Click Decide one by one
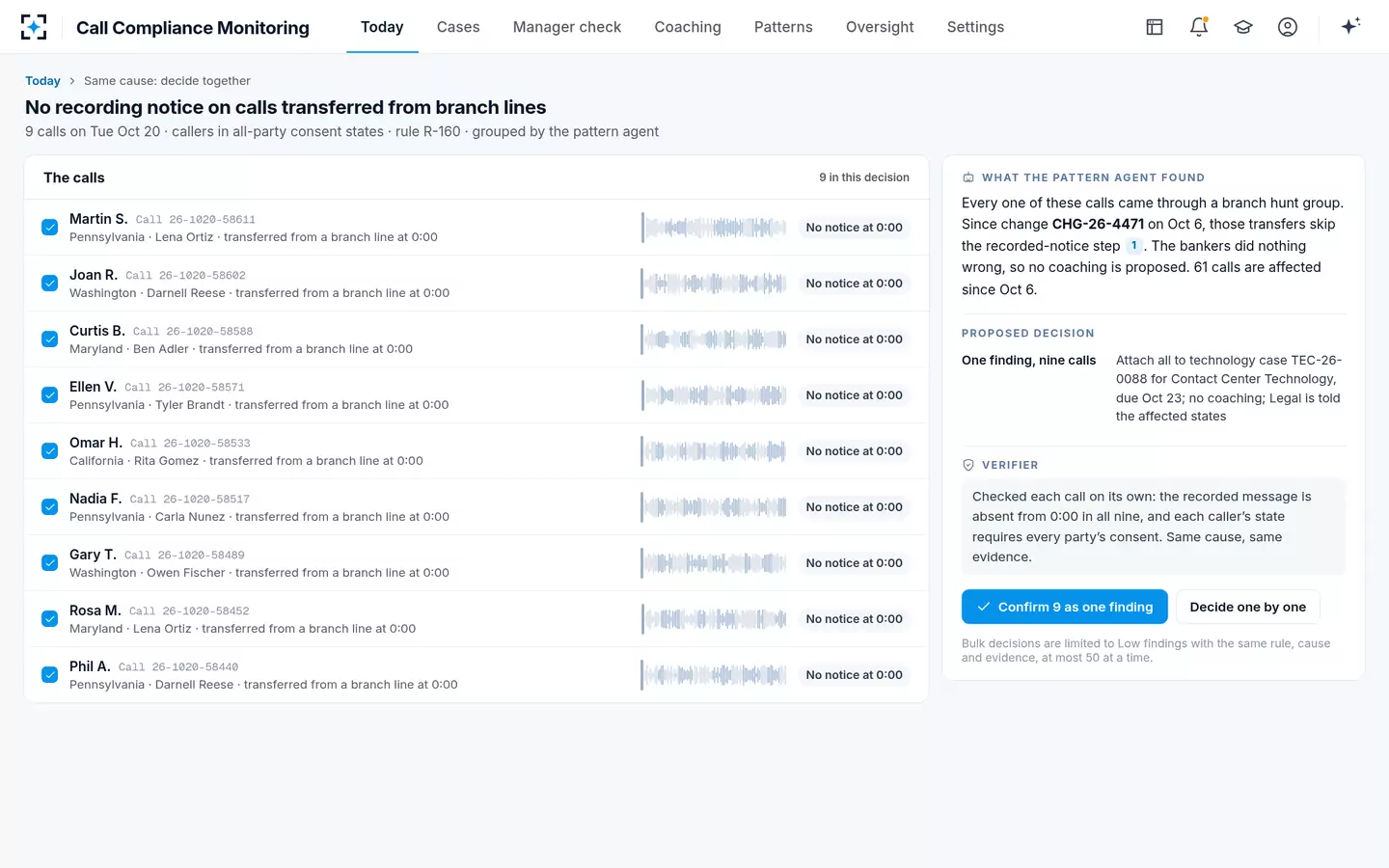The image size is (1389, 868). click(x=1248, y=607)
